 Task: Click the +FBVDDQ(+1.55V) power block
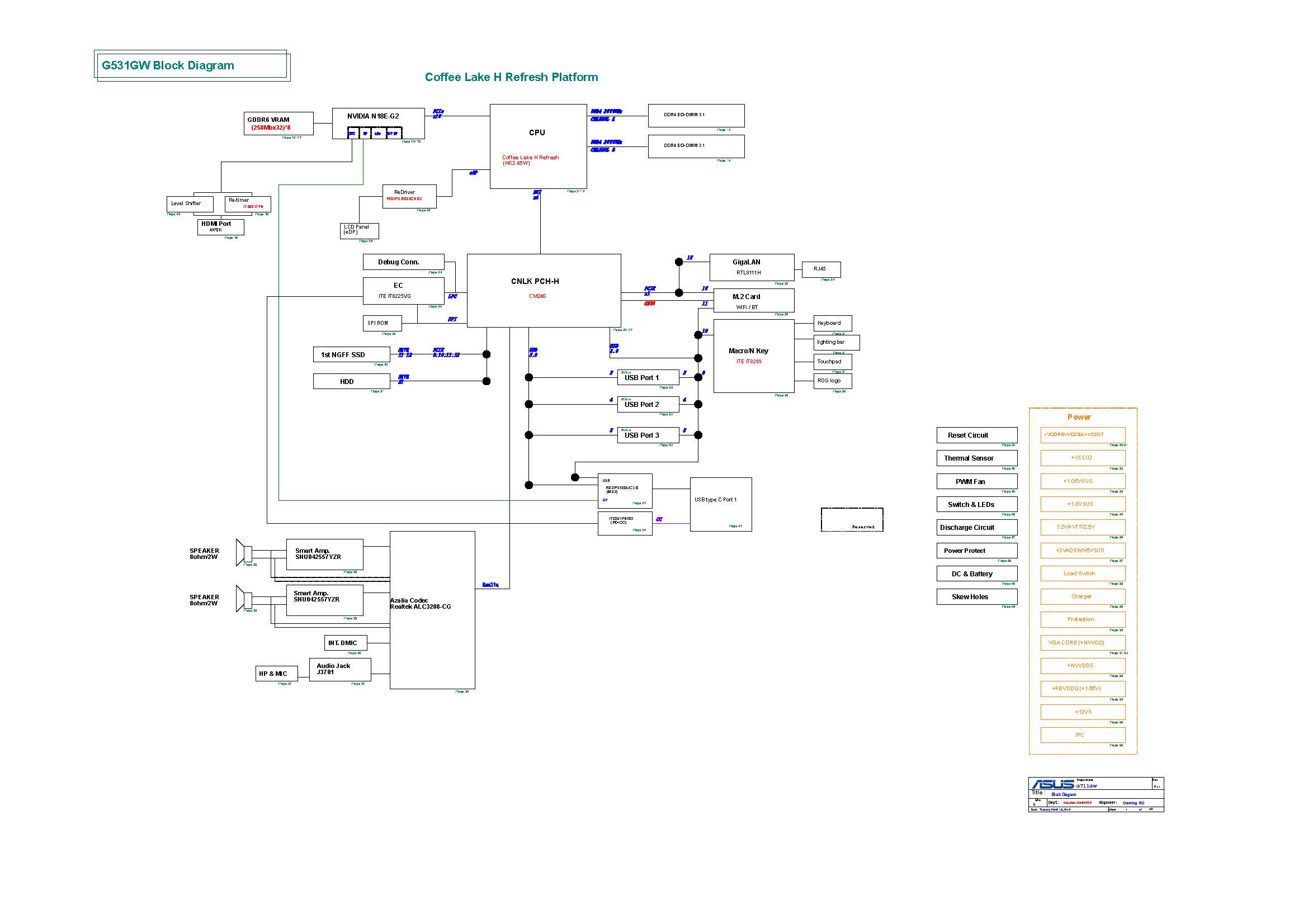(x=1083, y=689)
